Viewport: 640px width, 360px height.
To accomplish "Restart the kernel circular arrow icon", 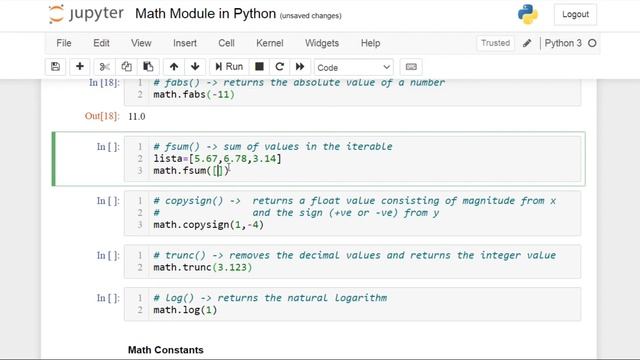I will coord(280,67).
